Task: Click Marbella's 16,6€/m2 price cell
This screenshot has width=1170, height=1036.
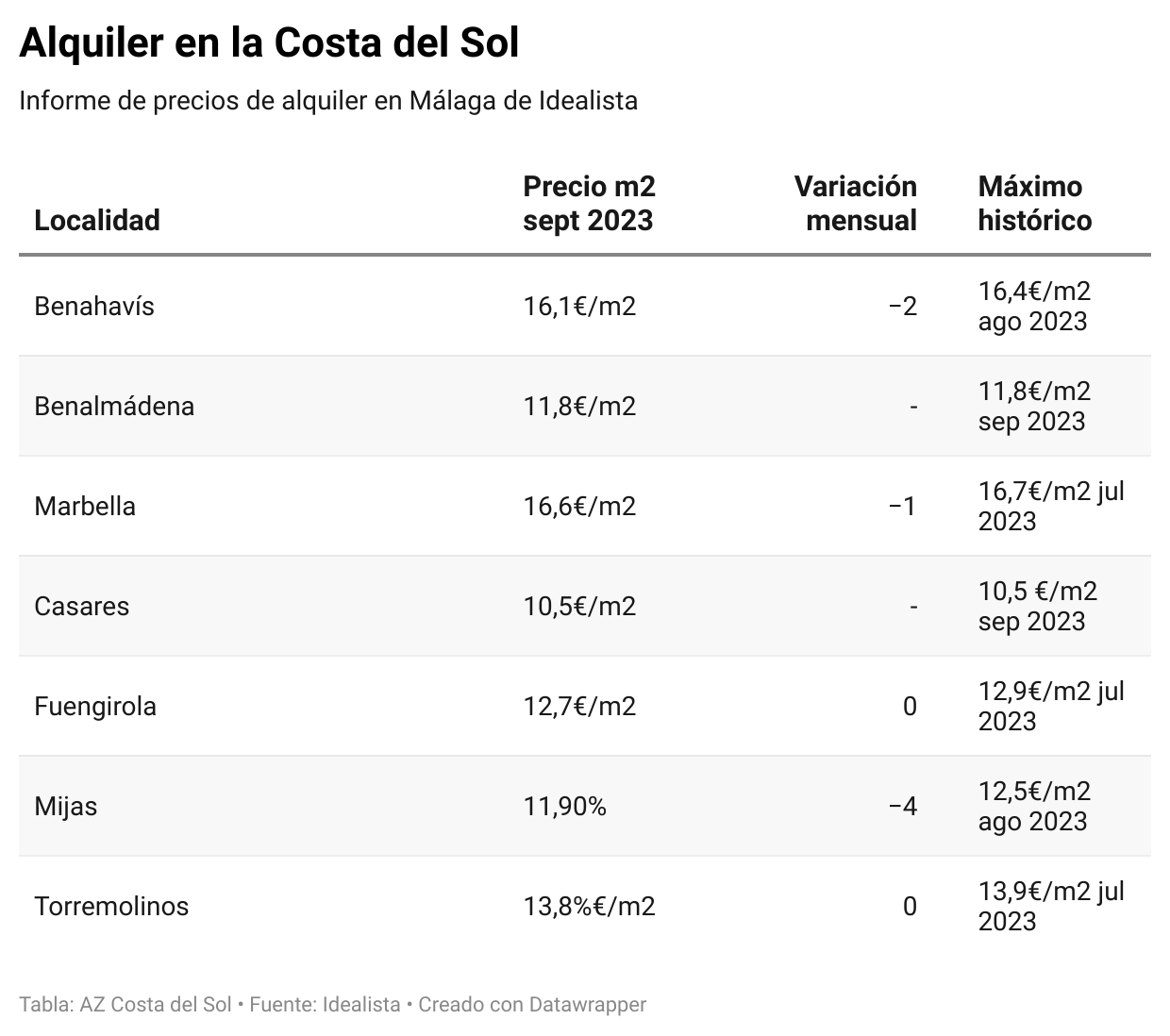Action: click(x=579, y=507)
